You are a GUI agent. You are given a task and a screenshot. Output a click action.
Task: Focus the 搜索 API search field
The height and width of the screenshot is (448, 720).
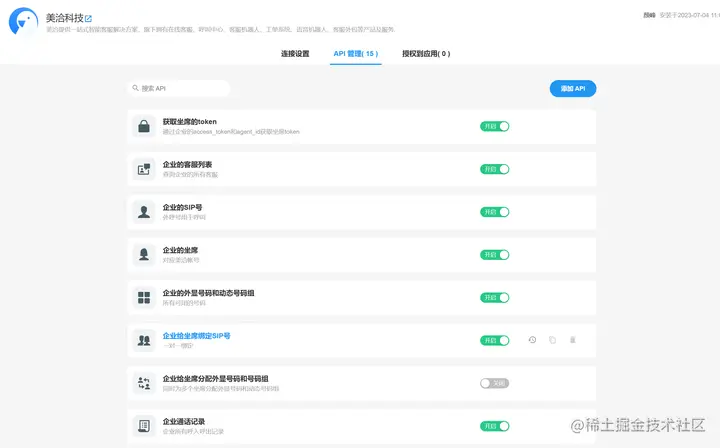click(179, 88)
